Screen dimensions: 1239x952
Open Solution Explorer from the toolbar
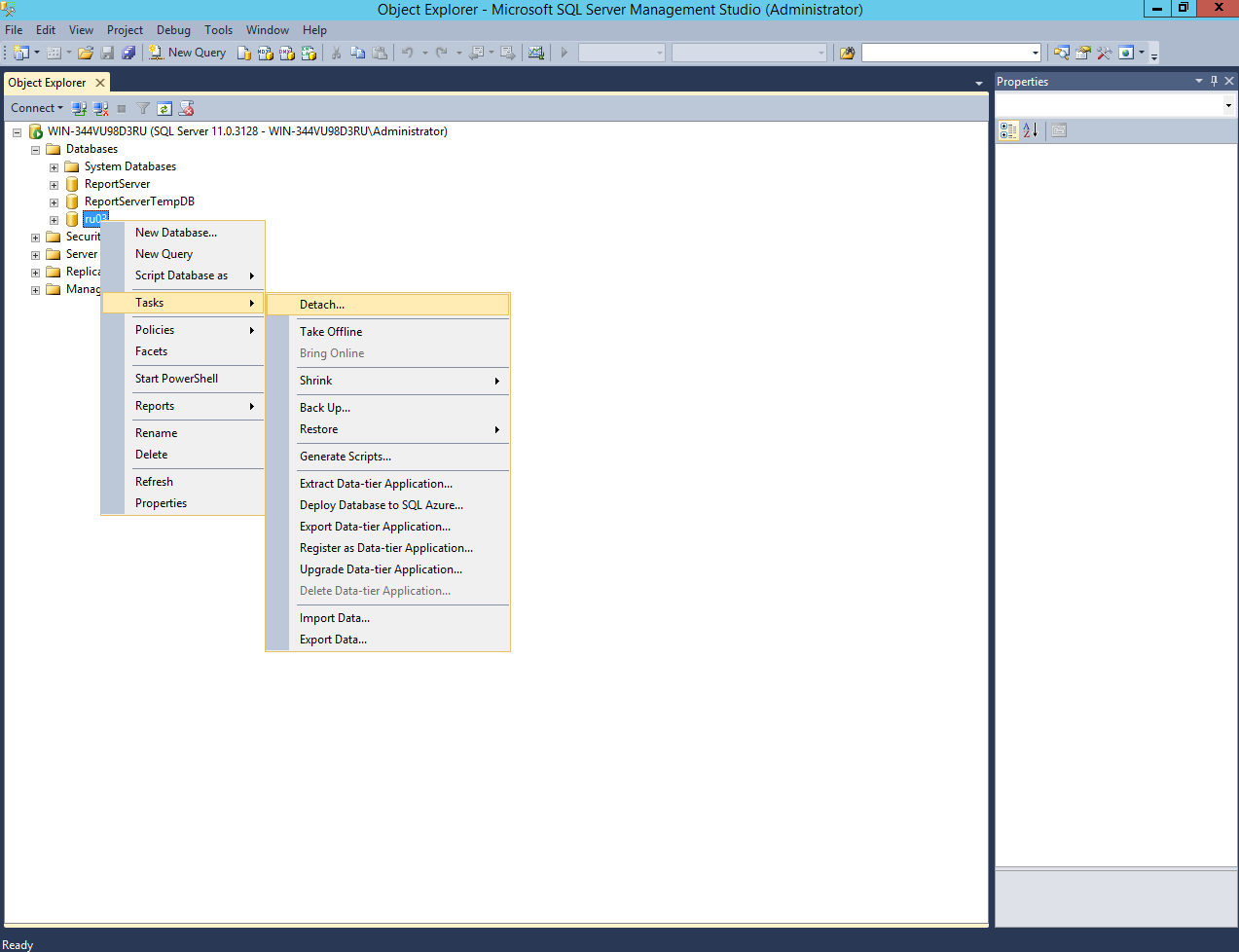pos(1062,53)
